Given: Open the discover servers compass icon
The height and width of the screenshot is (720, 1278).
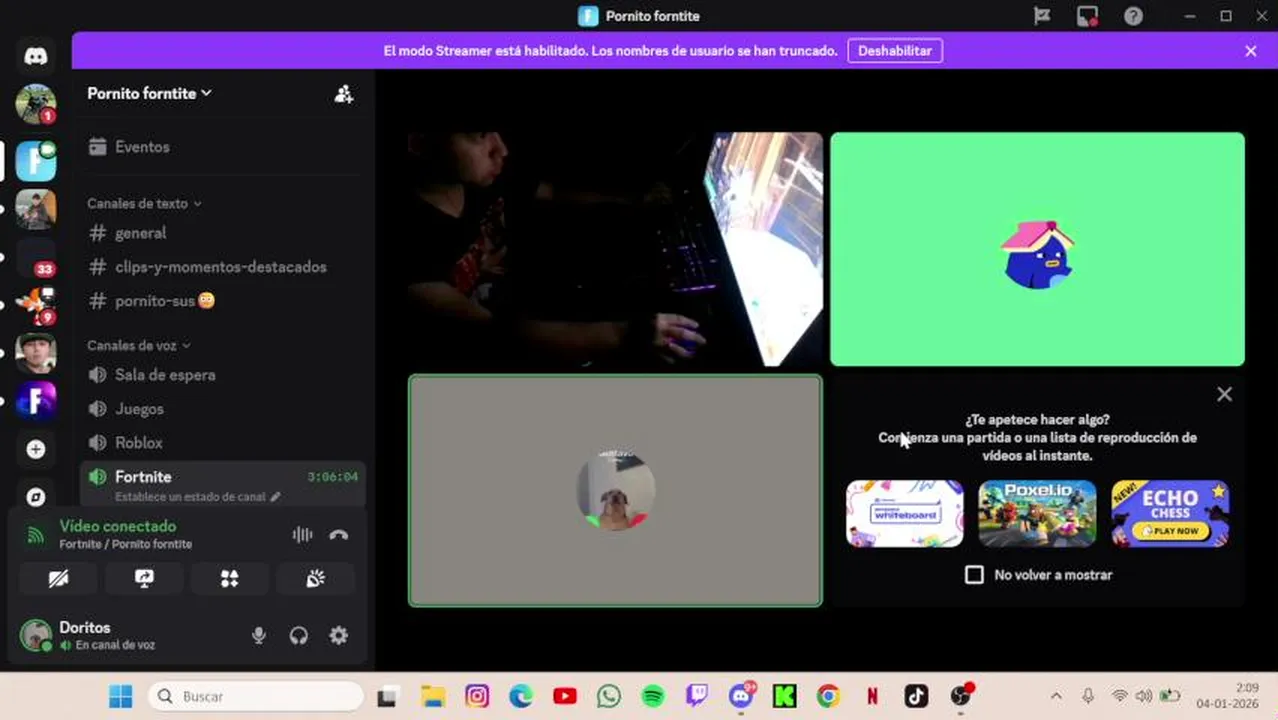Looking at the screenshot, I should 36,497.
